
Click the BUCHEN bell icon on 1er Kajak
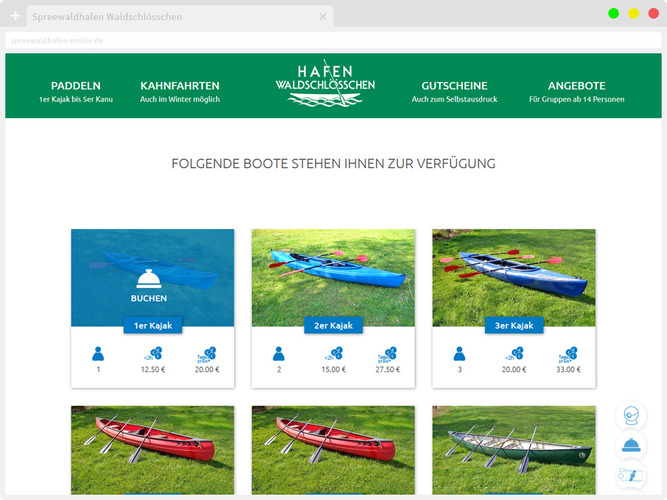148,279
